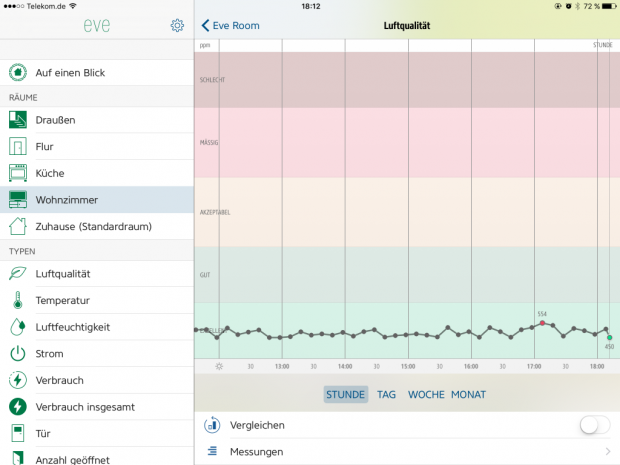The image size is (620, 465).
Task: Select the Wohnzimmer room
Action: [x=97, y=200]
